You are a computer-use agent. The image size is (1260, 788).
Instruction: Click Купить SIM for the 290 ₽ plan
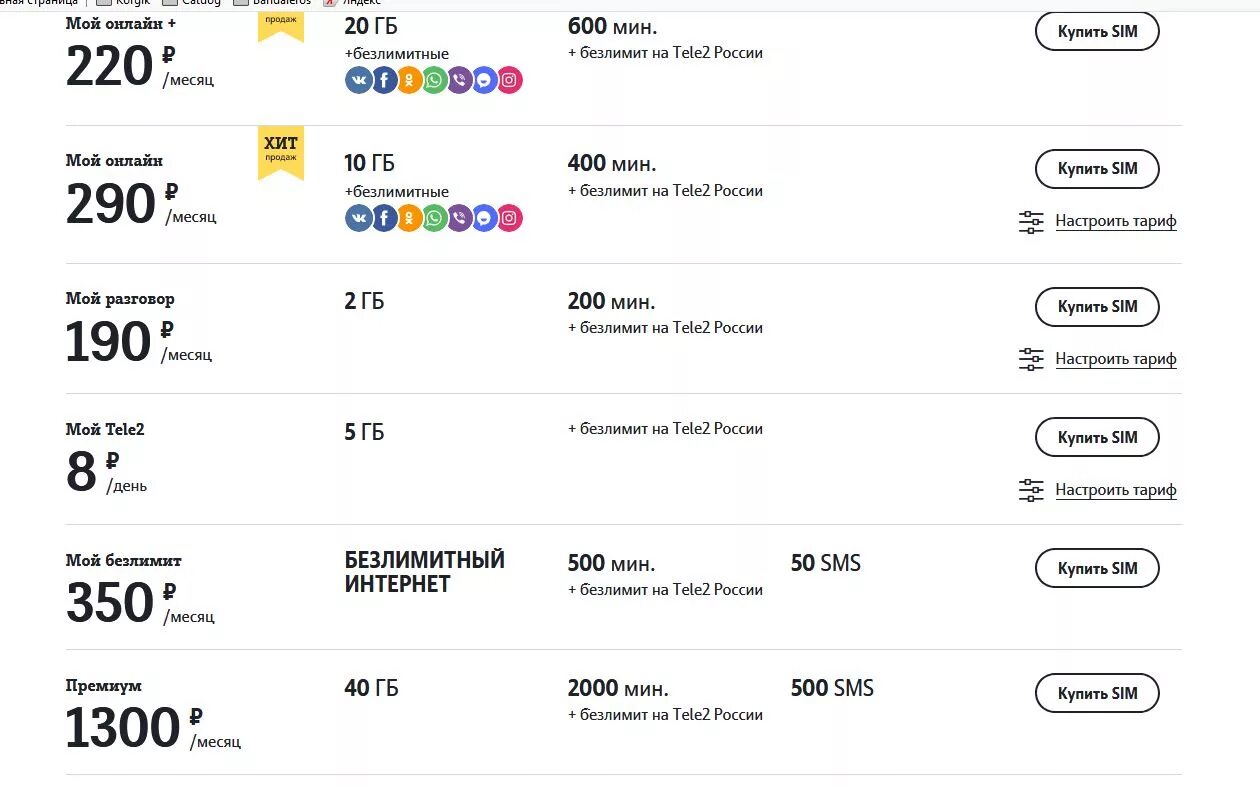(x=1097, y=168)
